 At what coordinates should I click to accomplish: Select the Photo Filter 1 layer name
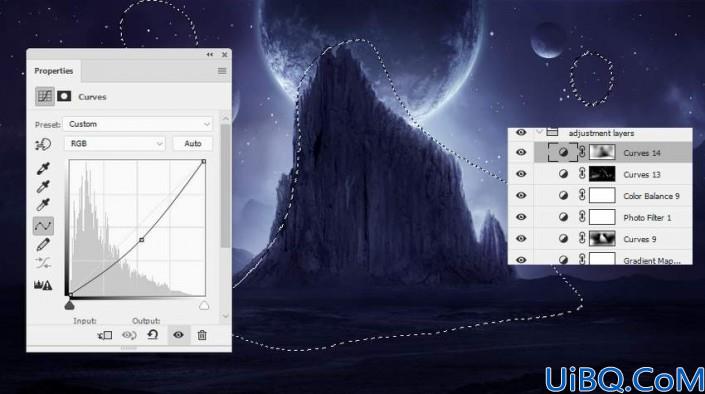tap(647, 218)
